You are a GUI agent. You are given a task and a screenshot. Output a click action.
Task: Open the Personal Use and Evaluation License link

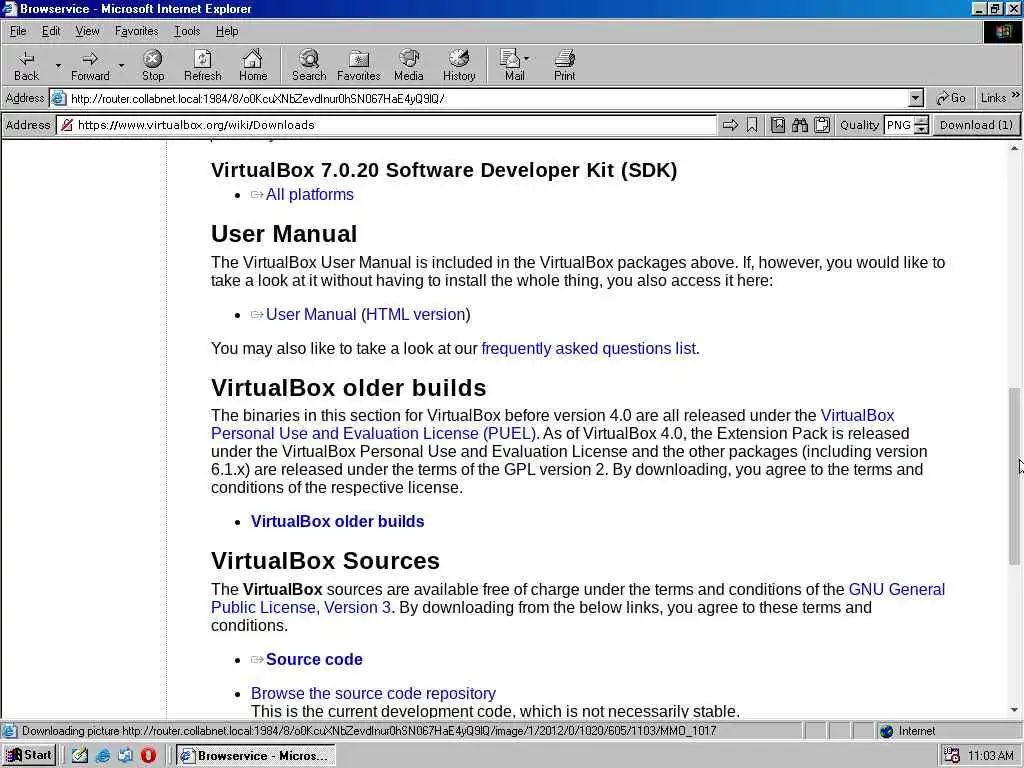[373, 434]
